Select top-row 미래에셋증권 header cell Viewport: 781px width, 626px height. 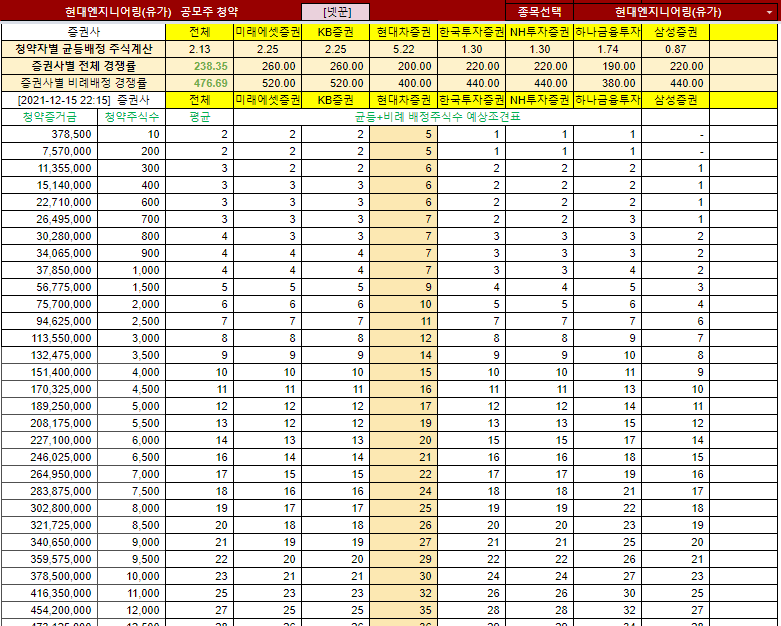(x=267, y=32)
